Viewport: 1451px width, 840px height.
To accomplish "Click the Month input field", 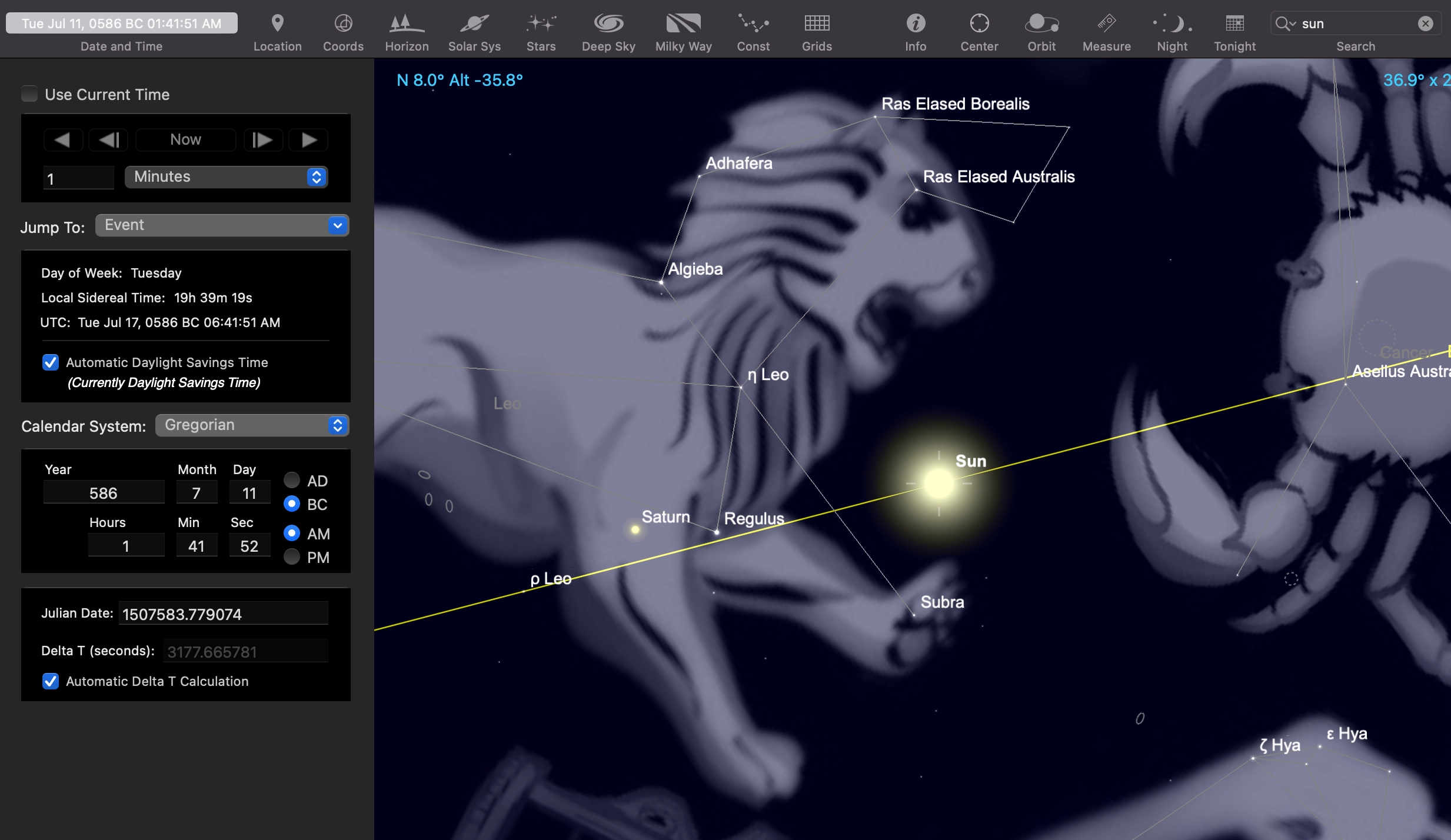I will tap(197, 493).
